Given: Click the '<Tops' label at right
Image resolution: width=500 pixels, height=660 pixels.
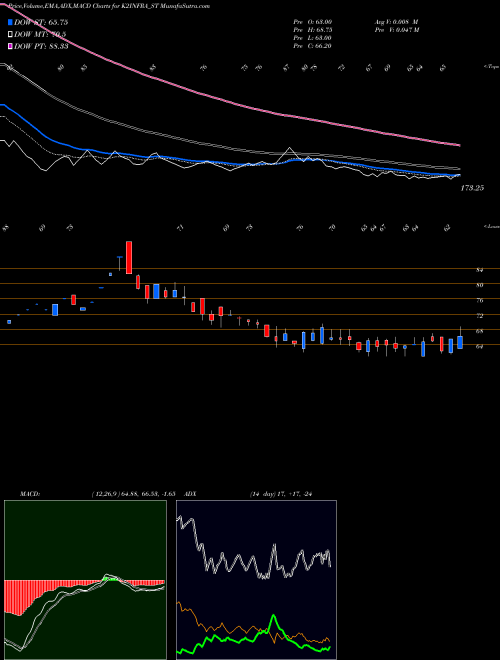Looking at the screenshot, I should [x=491, y=67].
